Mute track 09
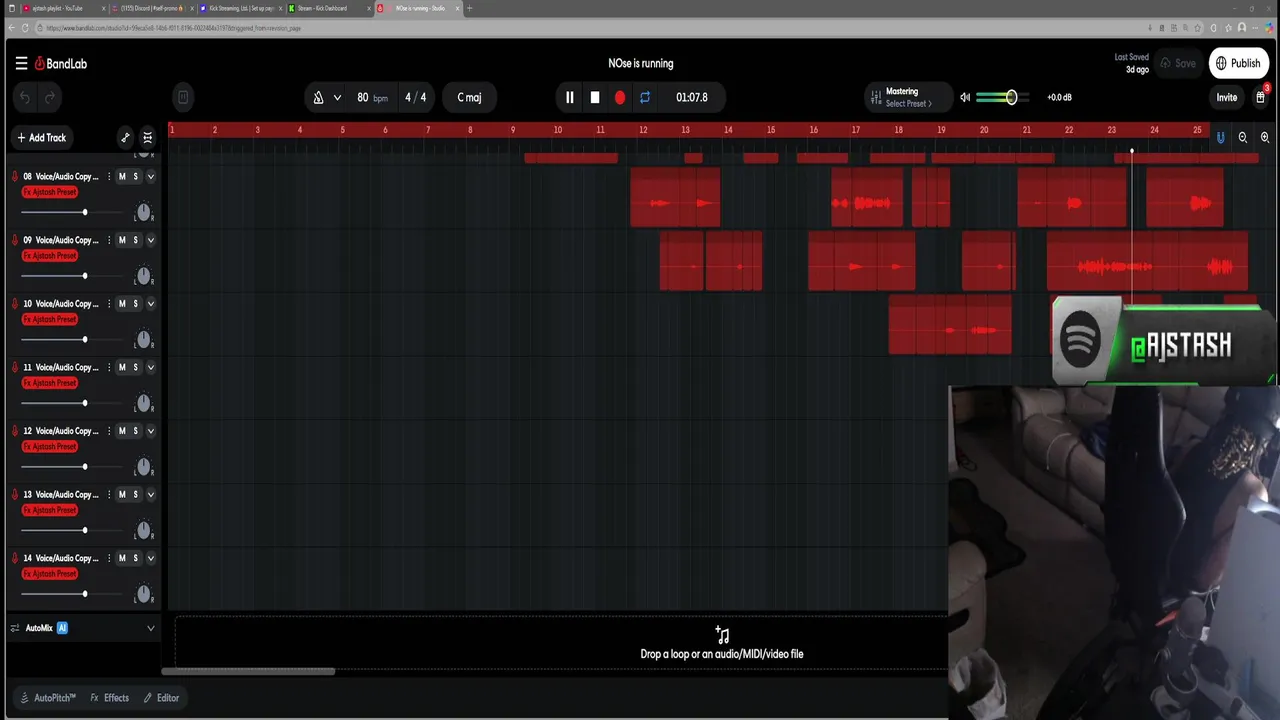The height and width of the screenshot is (720, 1280). point(122,240)
